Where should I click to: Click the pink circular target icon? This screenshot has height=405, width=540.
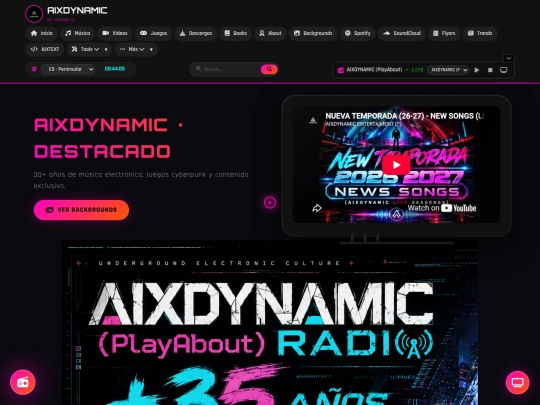coord(270,202)
